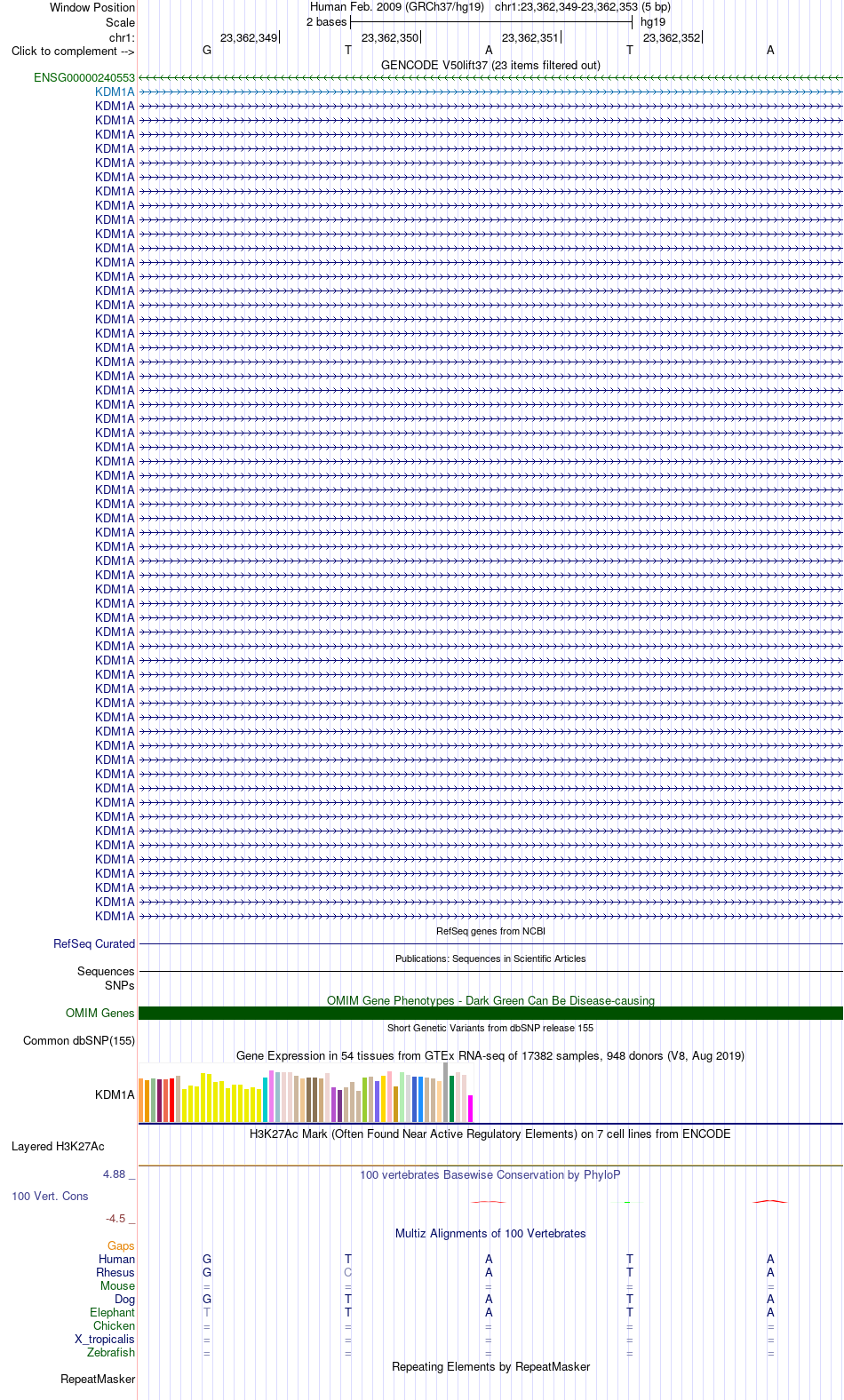844x1400 pixels.
Task: Click the tall gray bar in GTEx chart
Action: point(446,1093)
